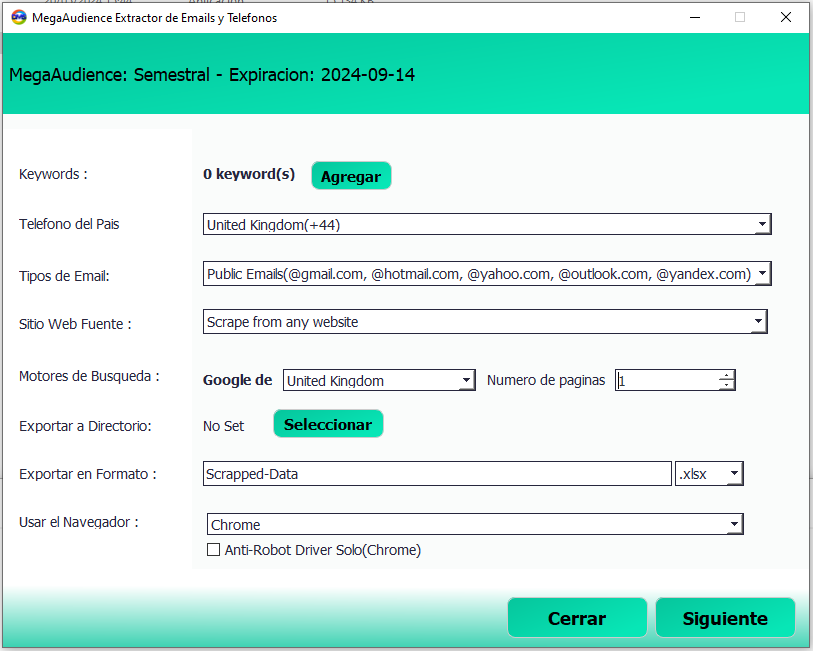Viewport: 813px width, 651px height.
Task: Click the 'Exportar en Formato :' label
Action: pyautogui.click(x=88, y=474)
